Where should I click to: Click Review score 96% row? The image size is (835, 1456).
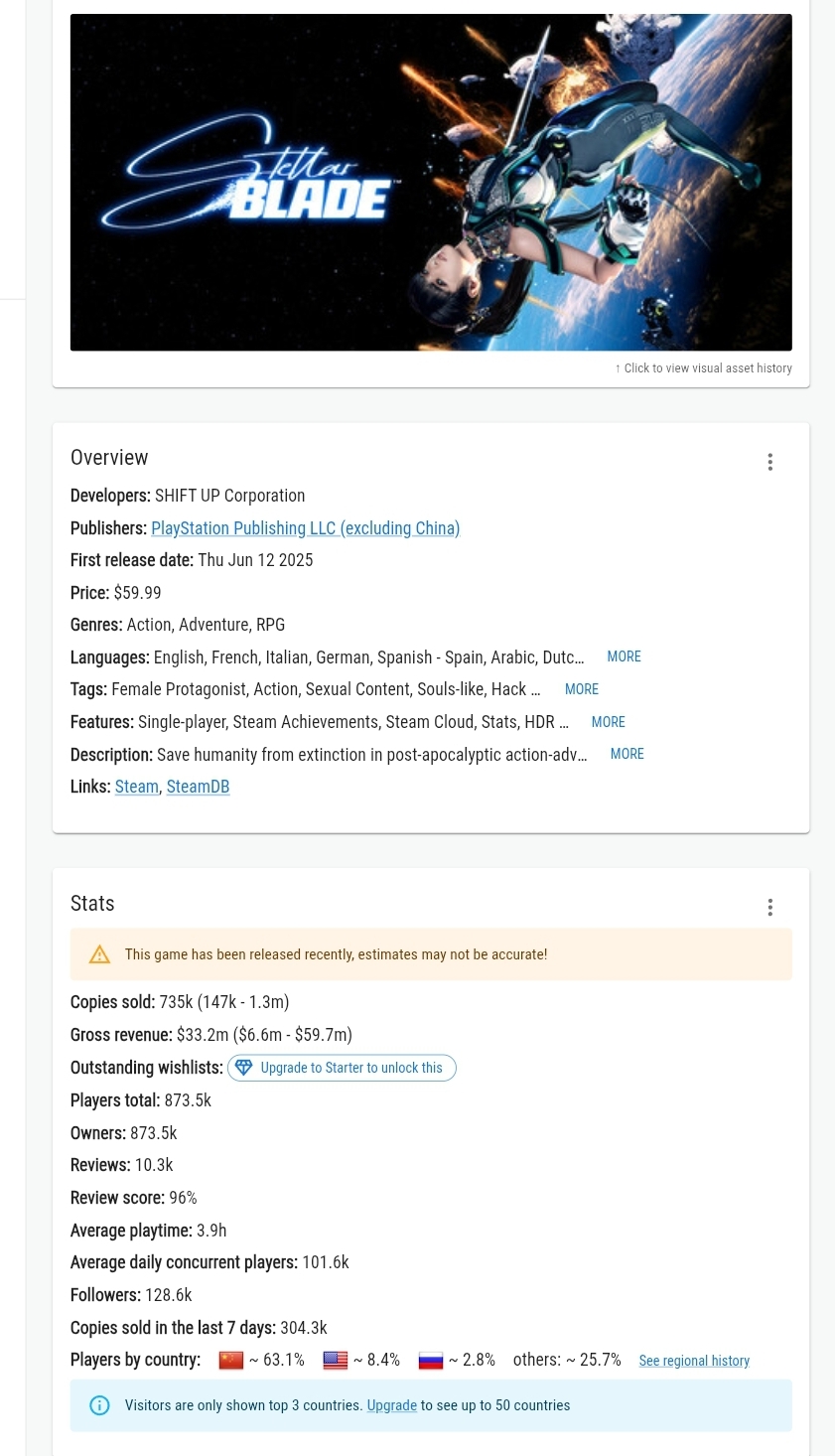134,1198
